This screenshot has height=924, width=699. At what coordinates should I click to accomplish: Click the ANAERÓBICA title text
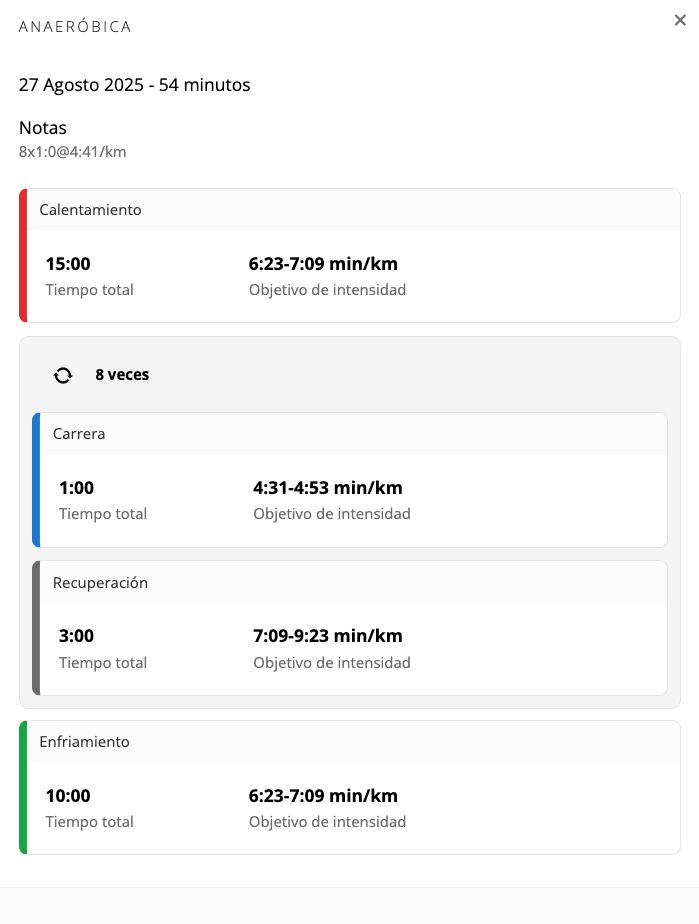pos(75,27)
